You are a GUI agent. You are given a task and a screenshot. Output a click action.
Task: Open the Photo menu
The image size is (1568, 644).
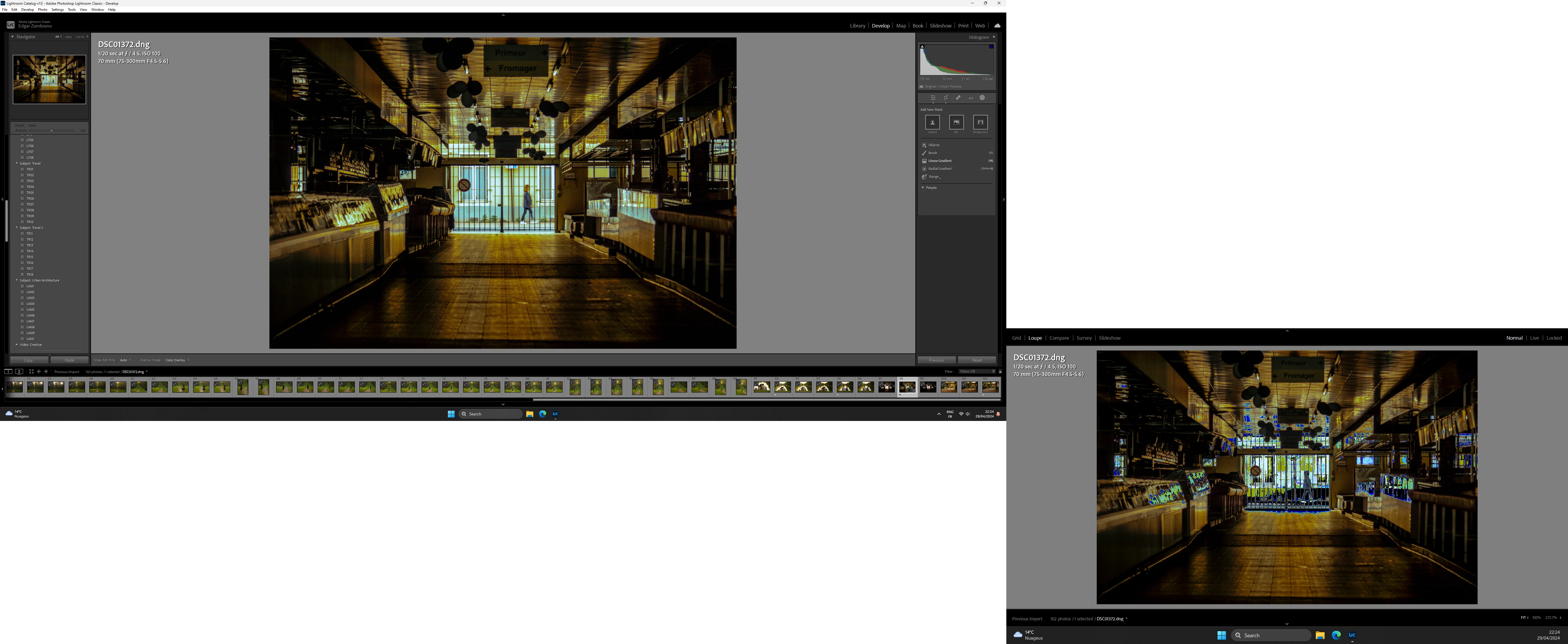click(x=43, y=10)
